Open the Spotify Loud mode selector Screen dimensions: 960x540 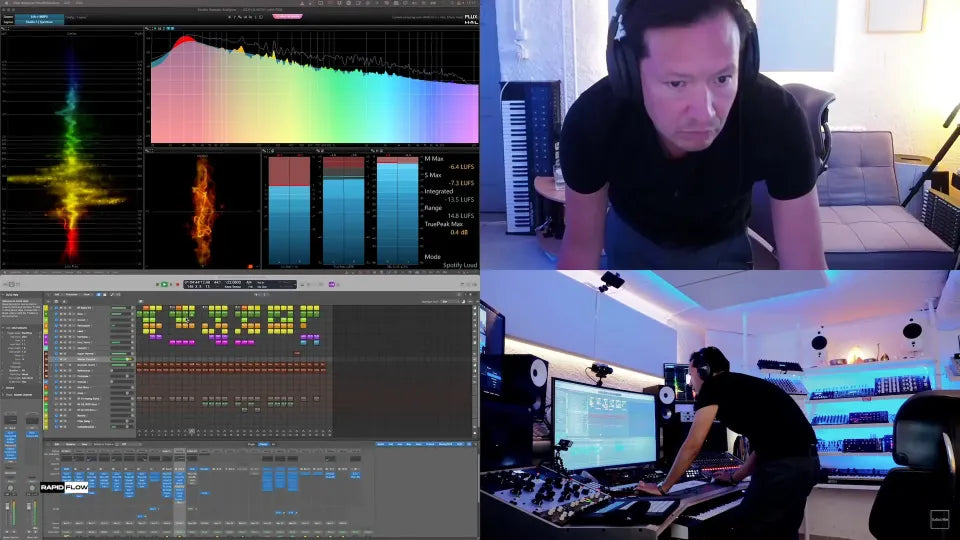point(456,265)
